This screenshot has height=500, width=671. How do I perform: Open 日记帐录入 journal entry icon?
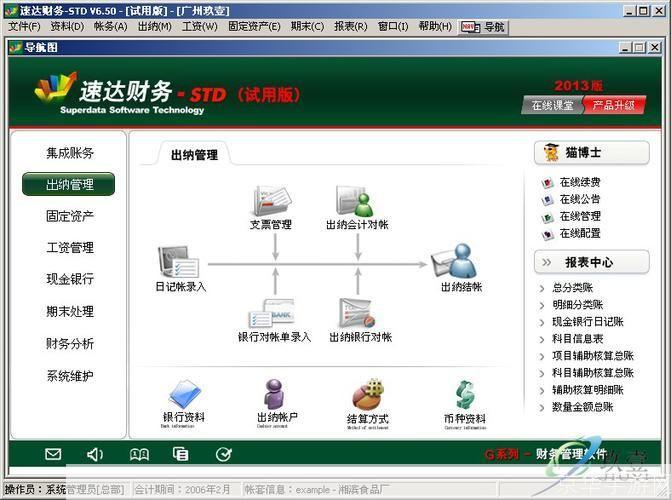coord(180,263)
